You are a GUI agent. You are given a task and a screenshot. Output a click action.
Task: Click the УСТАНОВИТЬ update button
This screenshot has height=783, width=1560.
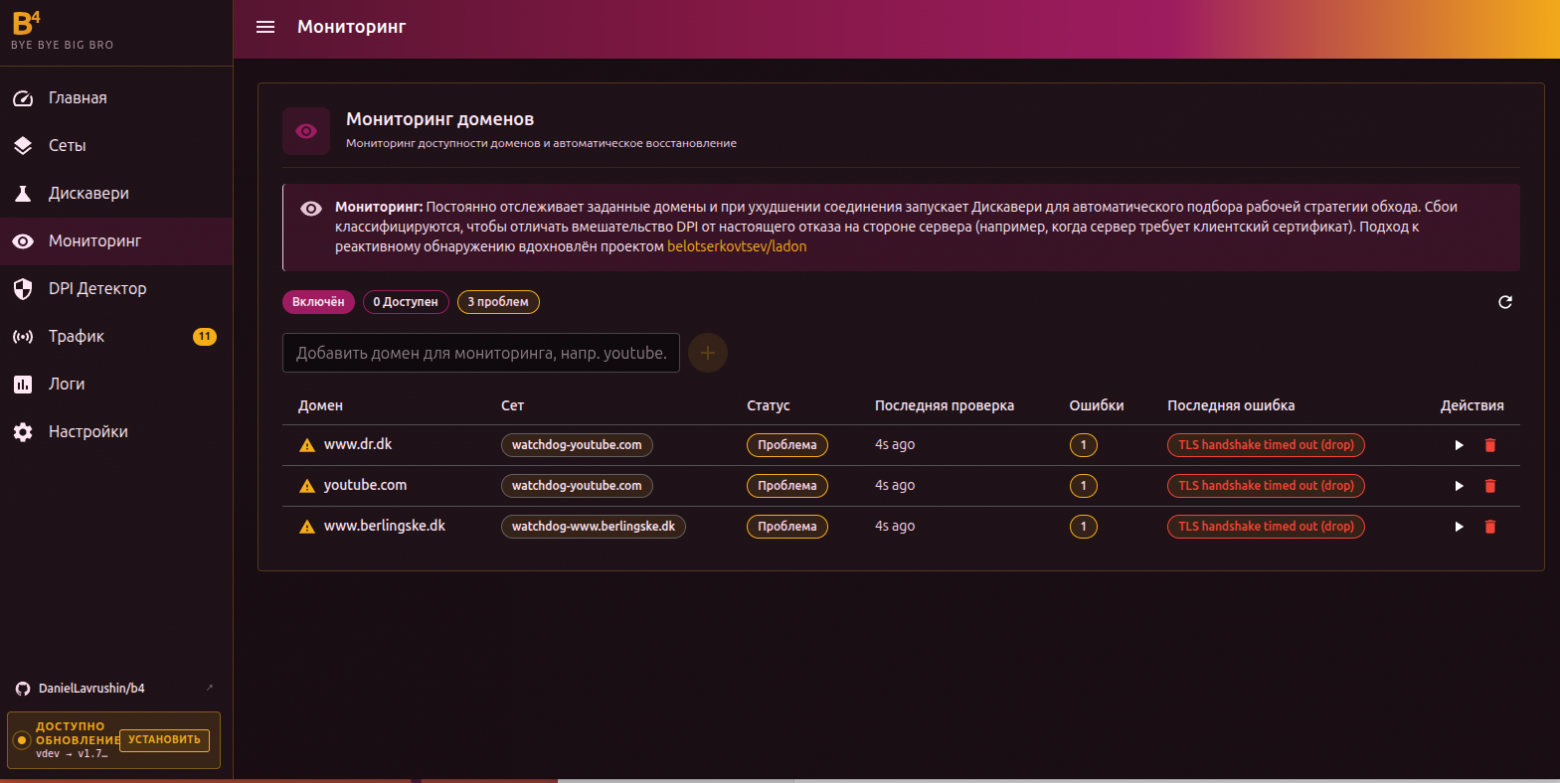(x=164, y=740)
